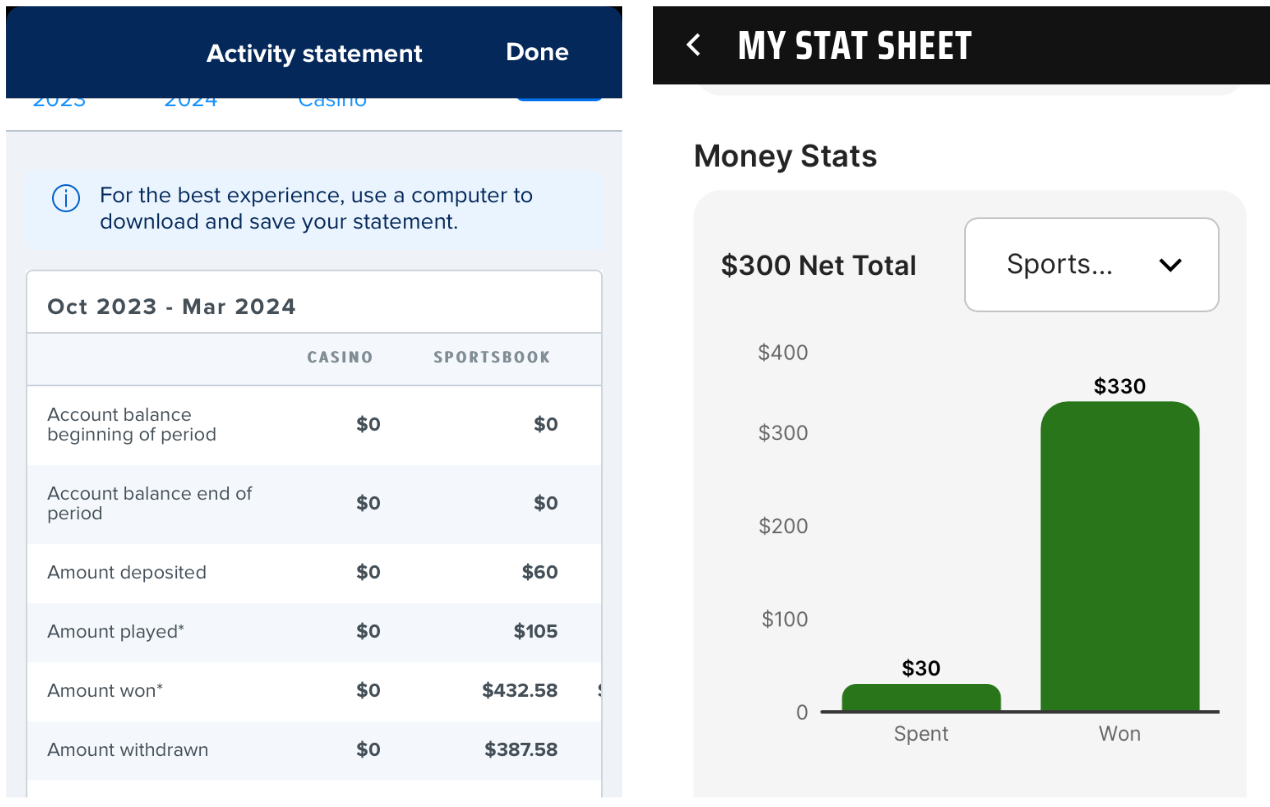Select the partially hidden 2024 tab

(190, 101)
